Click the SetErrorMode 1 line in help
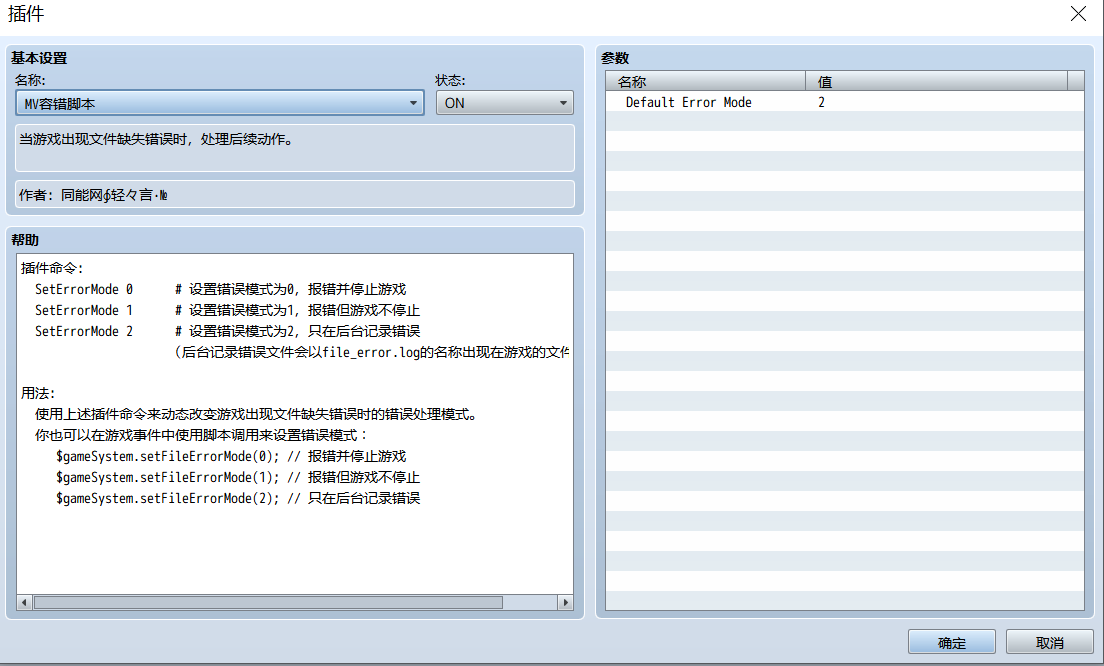Screen dimensions: 1104x666 tap(227, 310)
